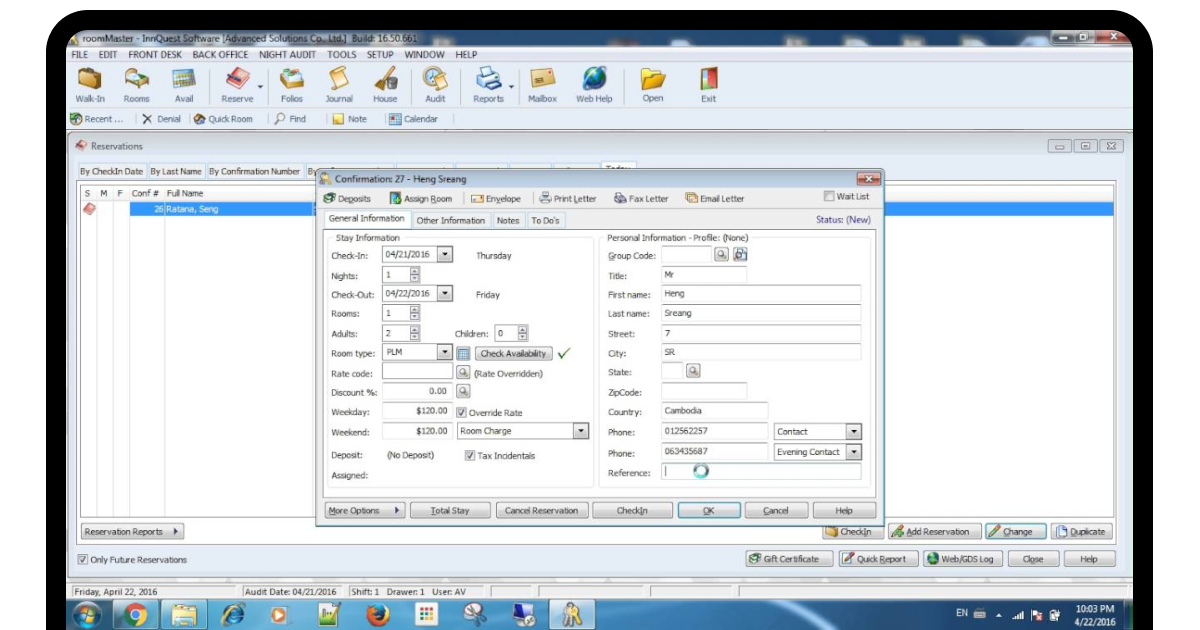1200x630 pixels.
Task: Open the Web Help globe icon
Action: click(x=594, y=85)
